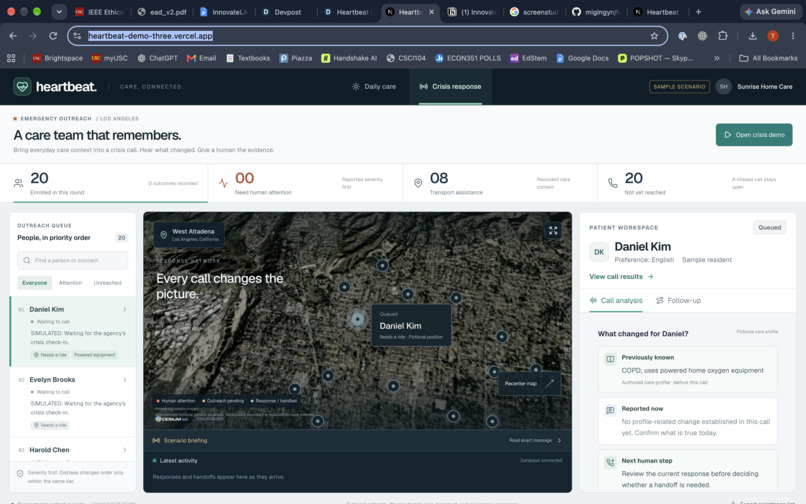Open the Call analysis tab

point(616,300)
